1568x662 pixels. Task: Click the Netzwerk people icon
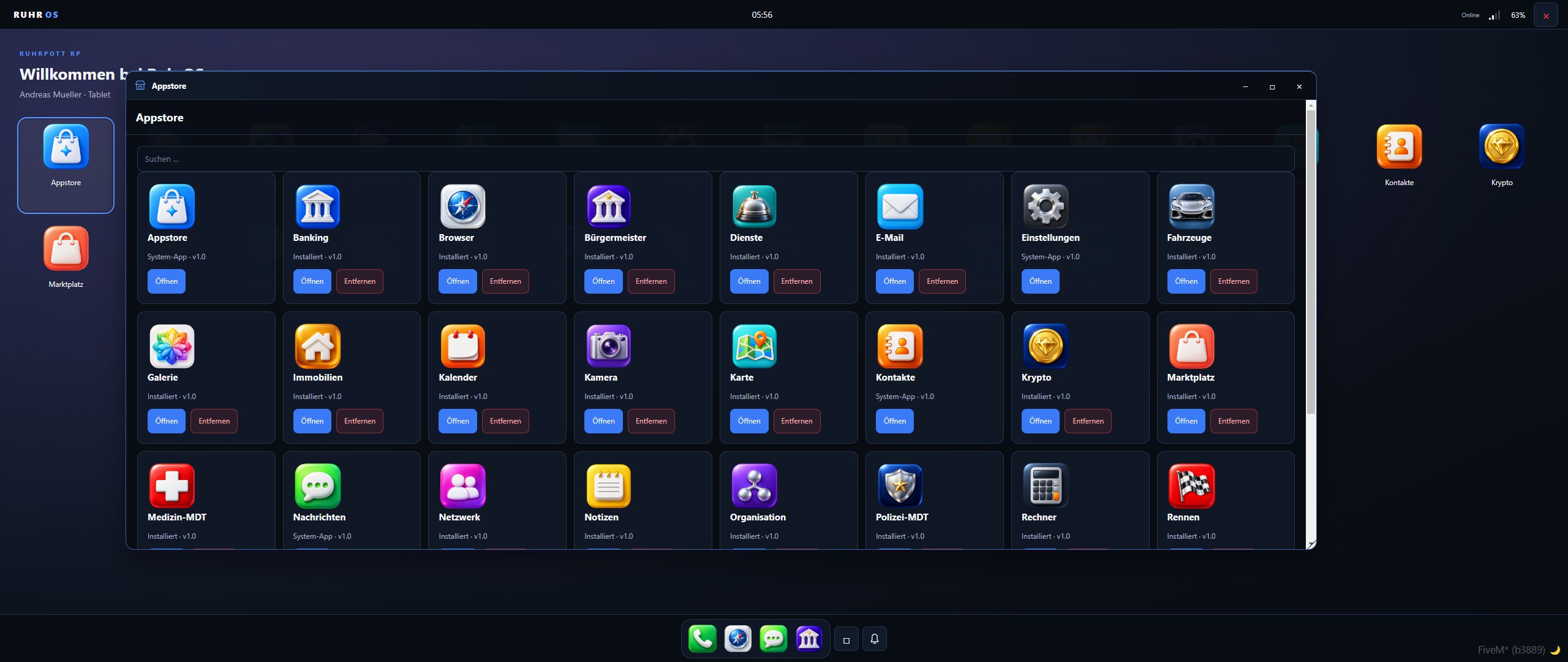click(462, 486)
